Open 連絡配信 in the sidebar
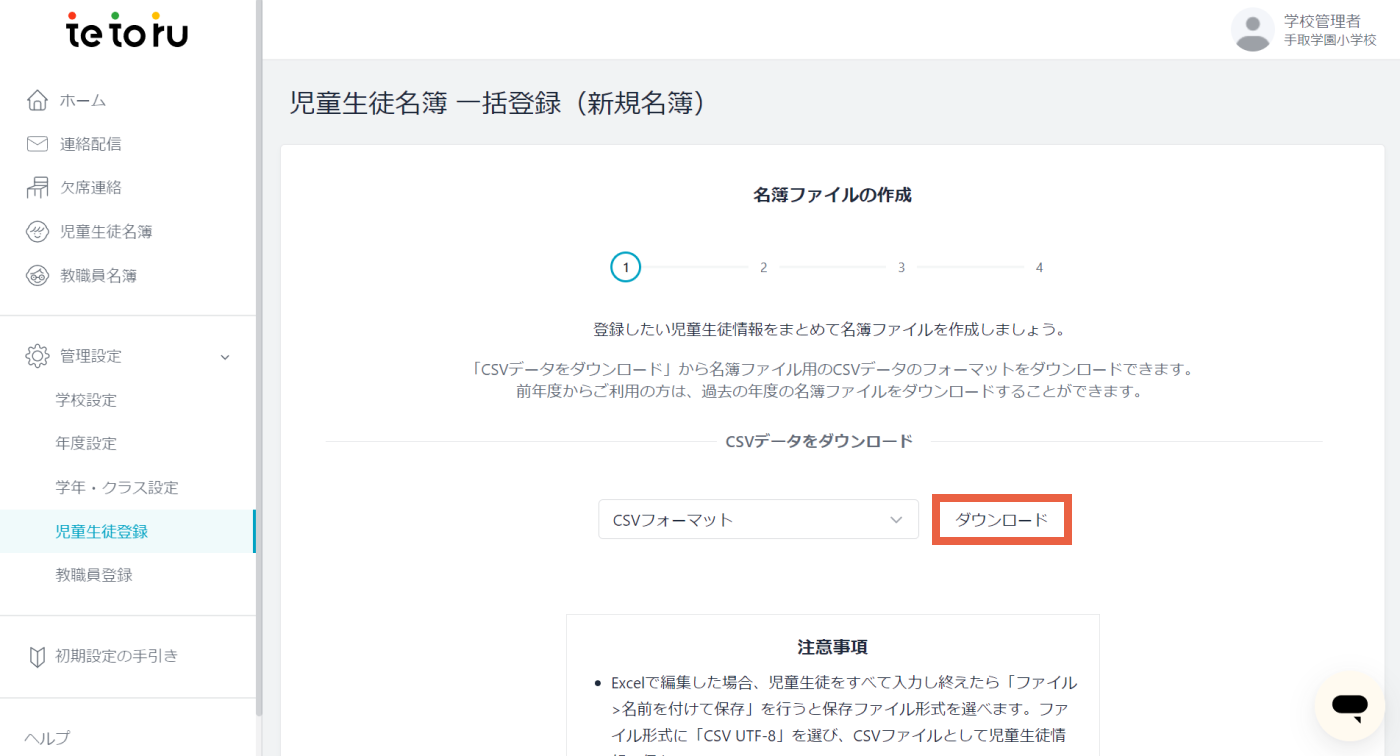The width and height of the screenshot is (1400, 756). (x=90, y=144)
